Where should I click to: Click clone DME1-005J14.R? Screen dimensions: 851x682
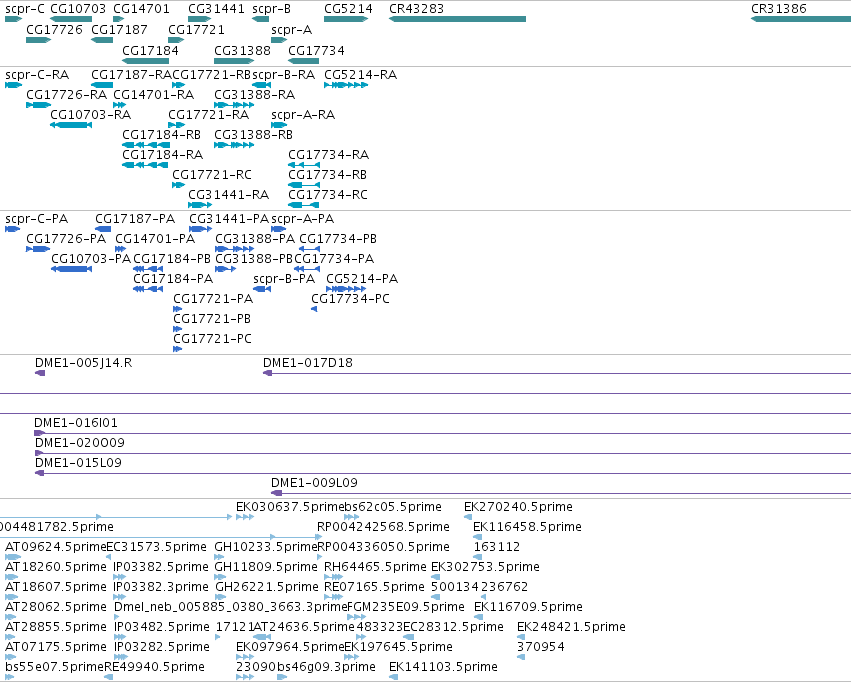click(x=83, y=363)
